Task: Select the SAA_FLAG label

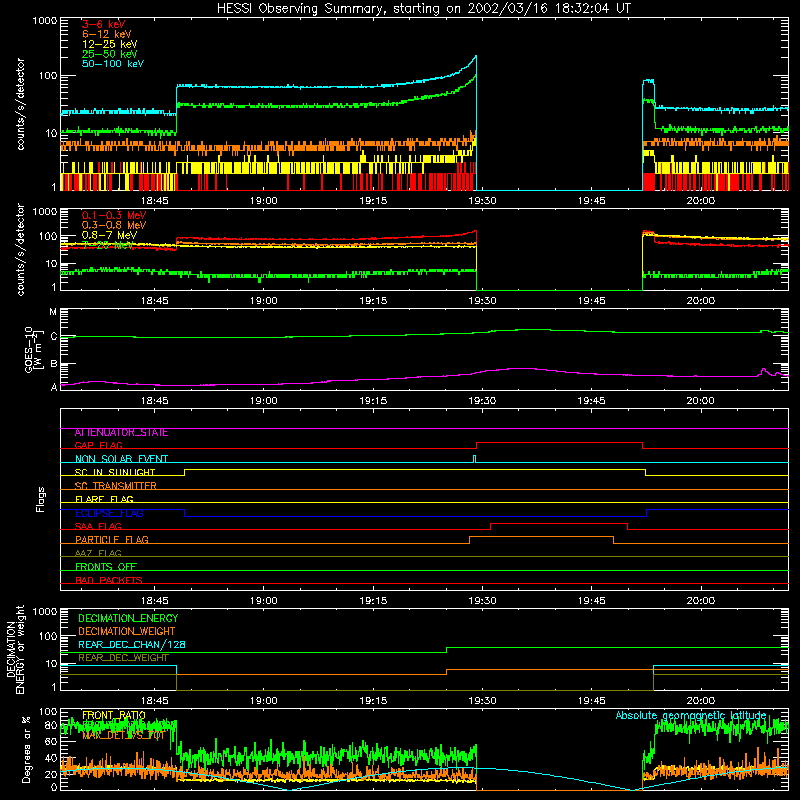Action: click(98, 526)
